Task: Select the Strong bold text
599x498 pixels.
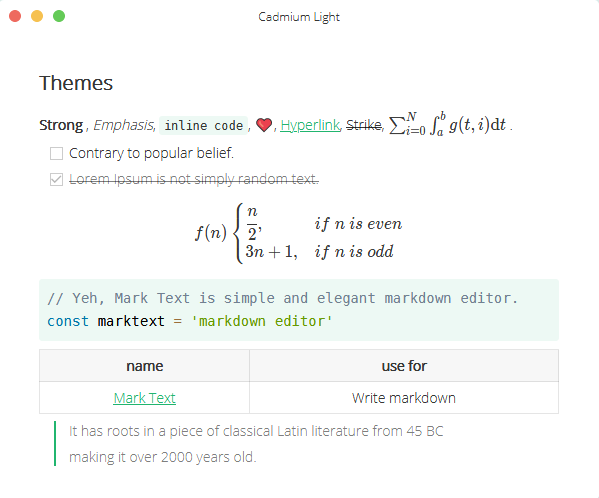Action: 61,125
